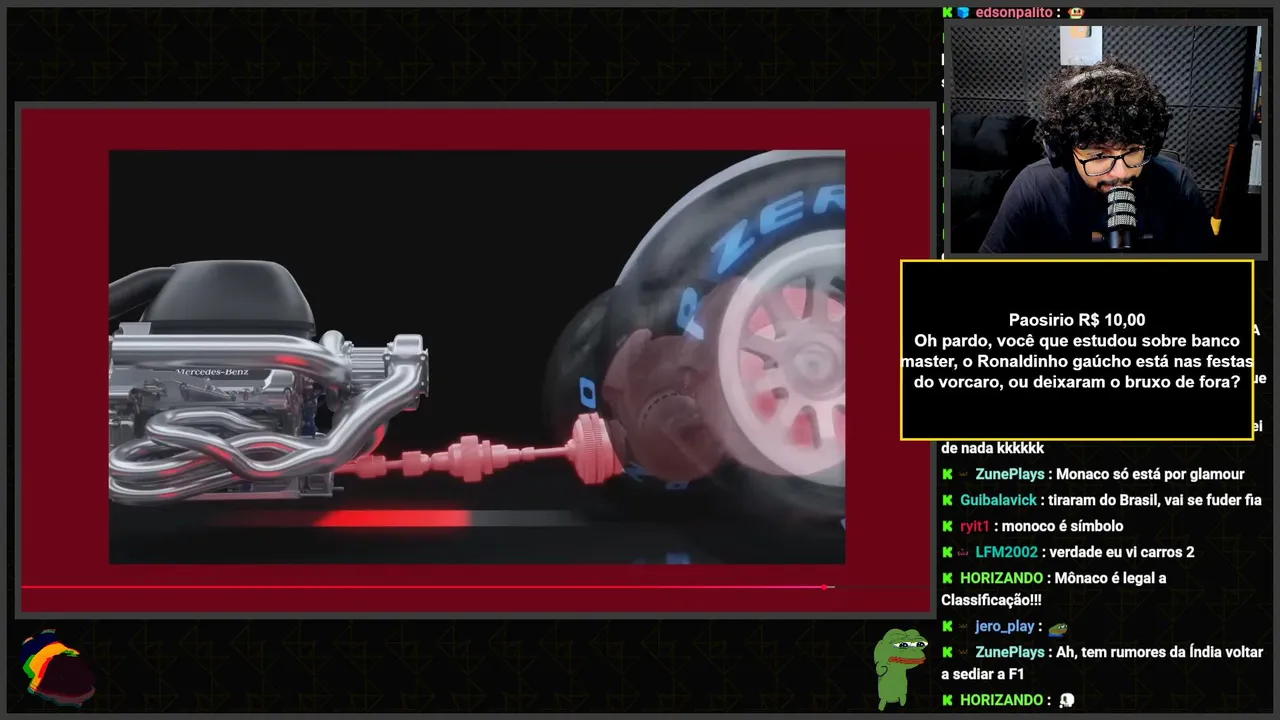This screenshot has height=720, width=1280.
Task: Click the text 'a sediar a F1'
Action: pos(983,674)
